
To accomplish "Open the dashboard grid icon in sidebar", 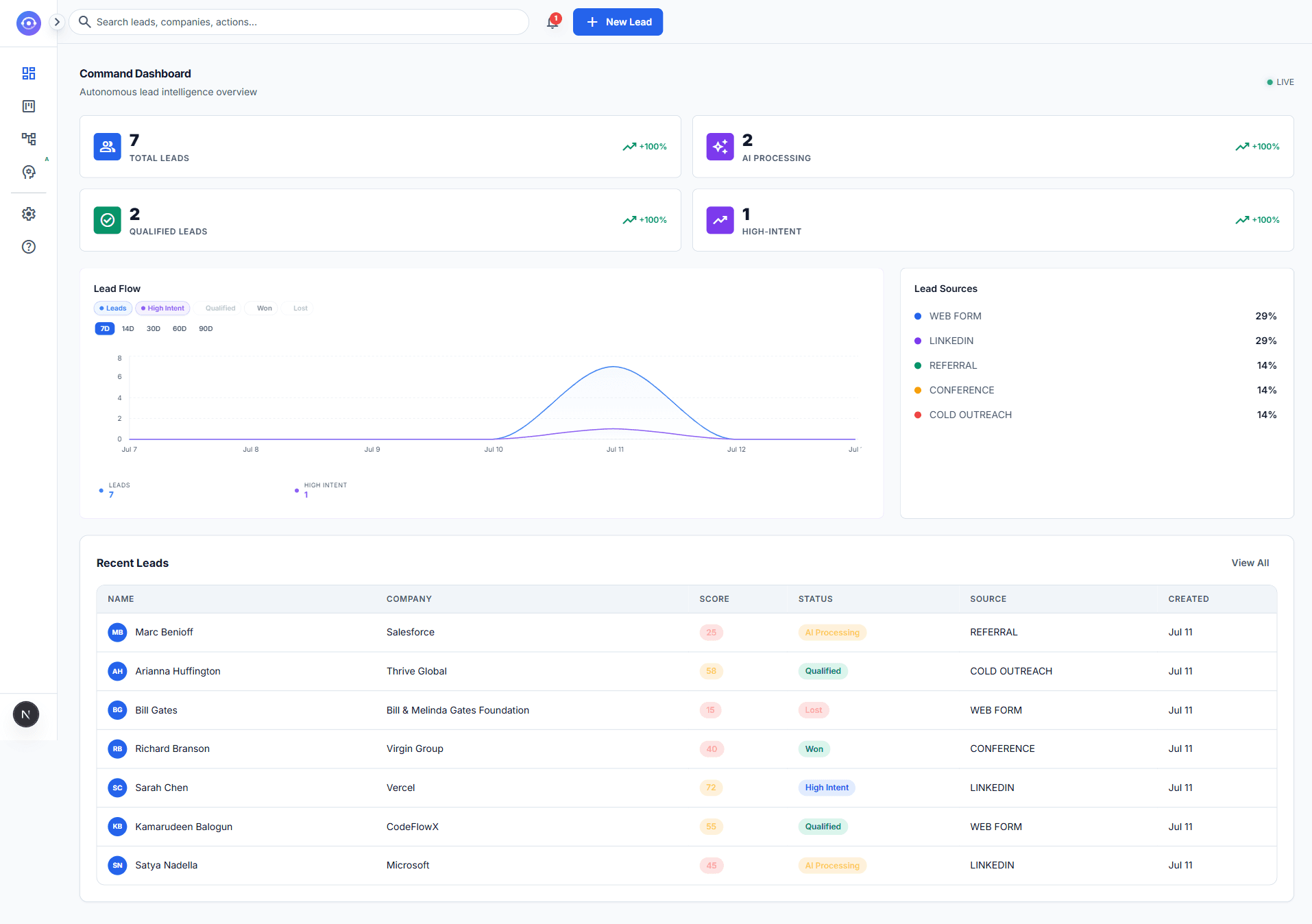I will coord(29,73).
